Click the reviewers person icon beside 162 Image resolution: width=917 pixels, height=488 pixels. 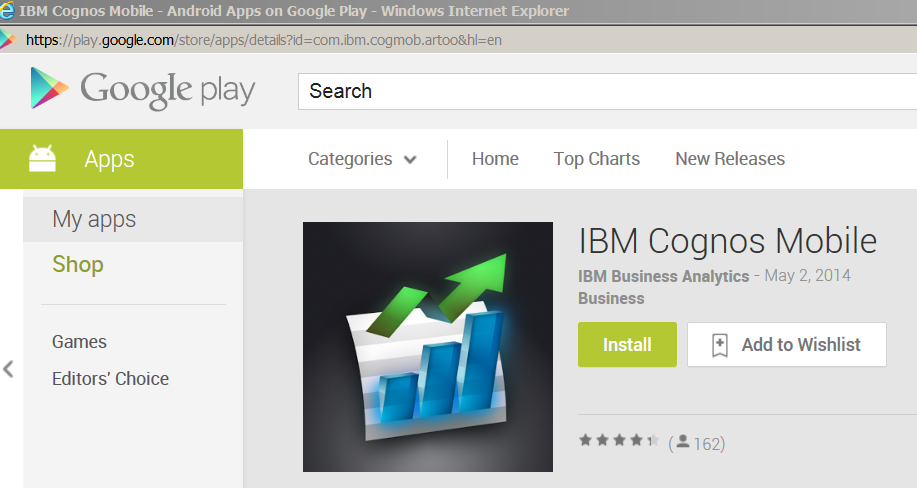tap(682, 442)
